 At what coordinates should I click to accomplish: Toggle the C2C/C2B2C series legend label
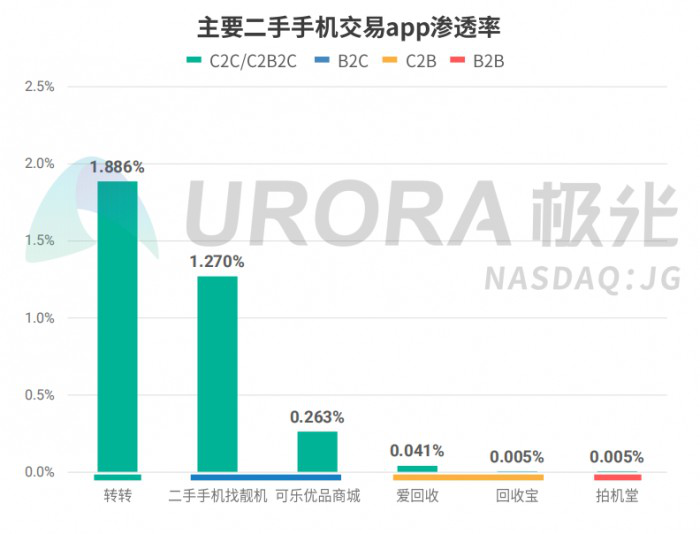(x=253, y=61)
